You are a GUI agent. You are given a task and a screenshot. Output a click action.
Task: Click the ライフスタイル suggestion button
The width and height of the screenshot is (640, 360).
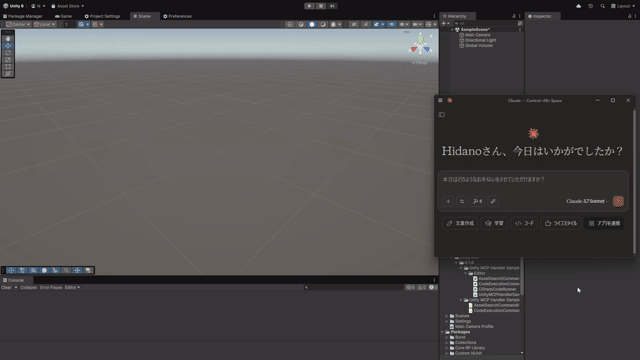coord(561,223)
